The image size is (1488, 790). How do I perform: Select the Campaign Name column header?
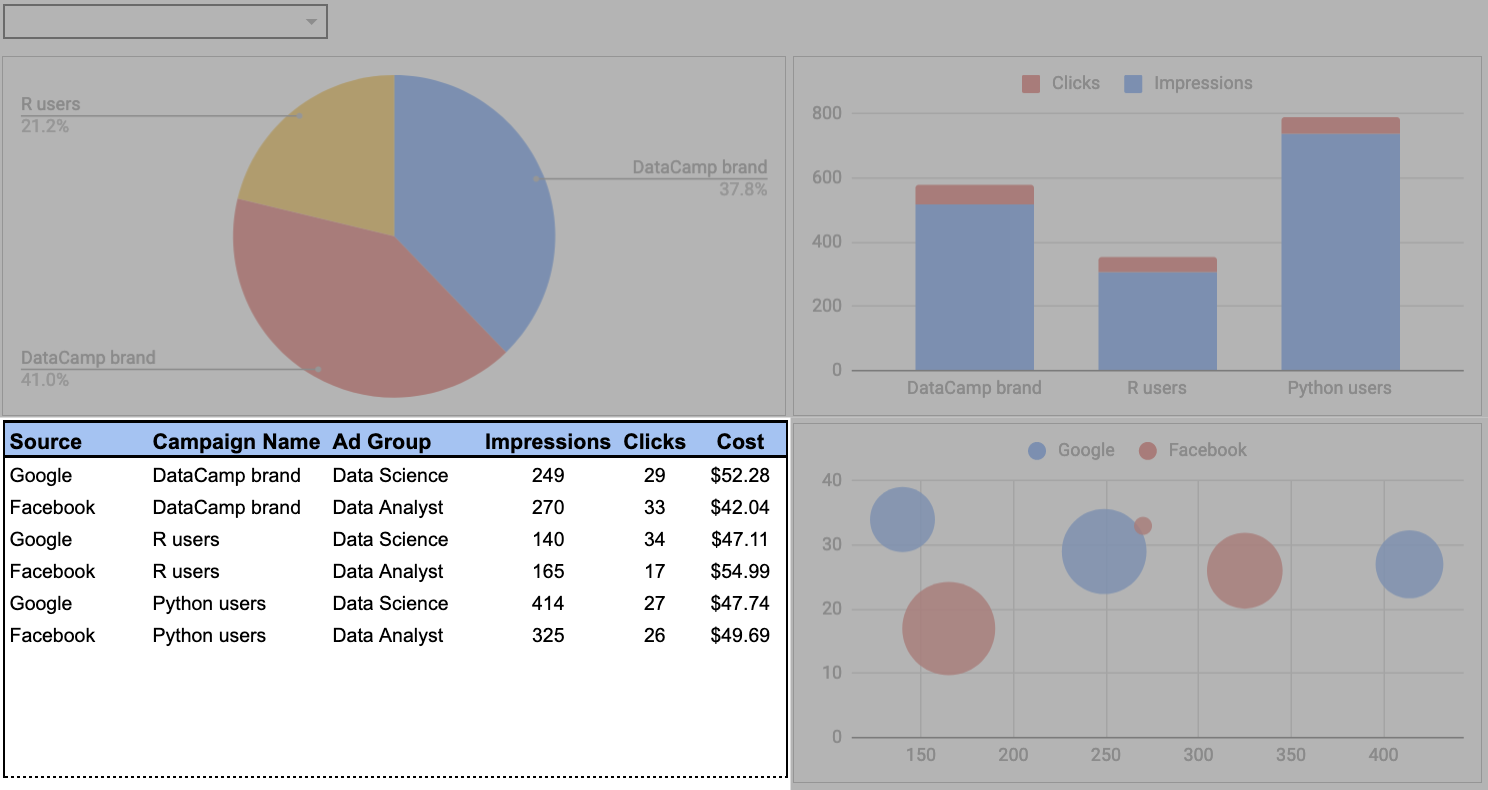[x=236, y=442]
